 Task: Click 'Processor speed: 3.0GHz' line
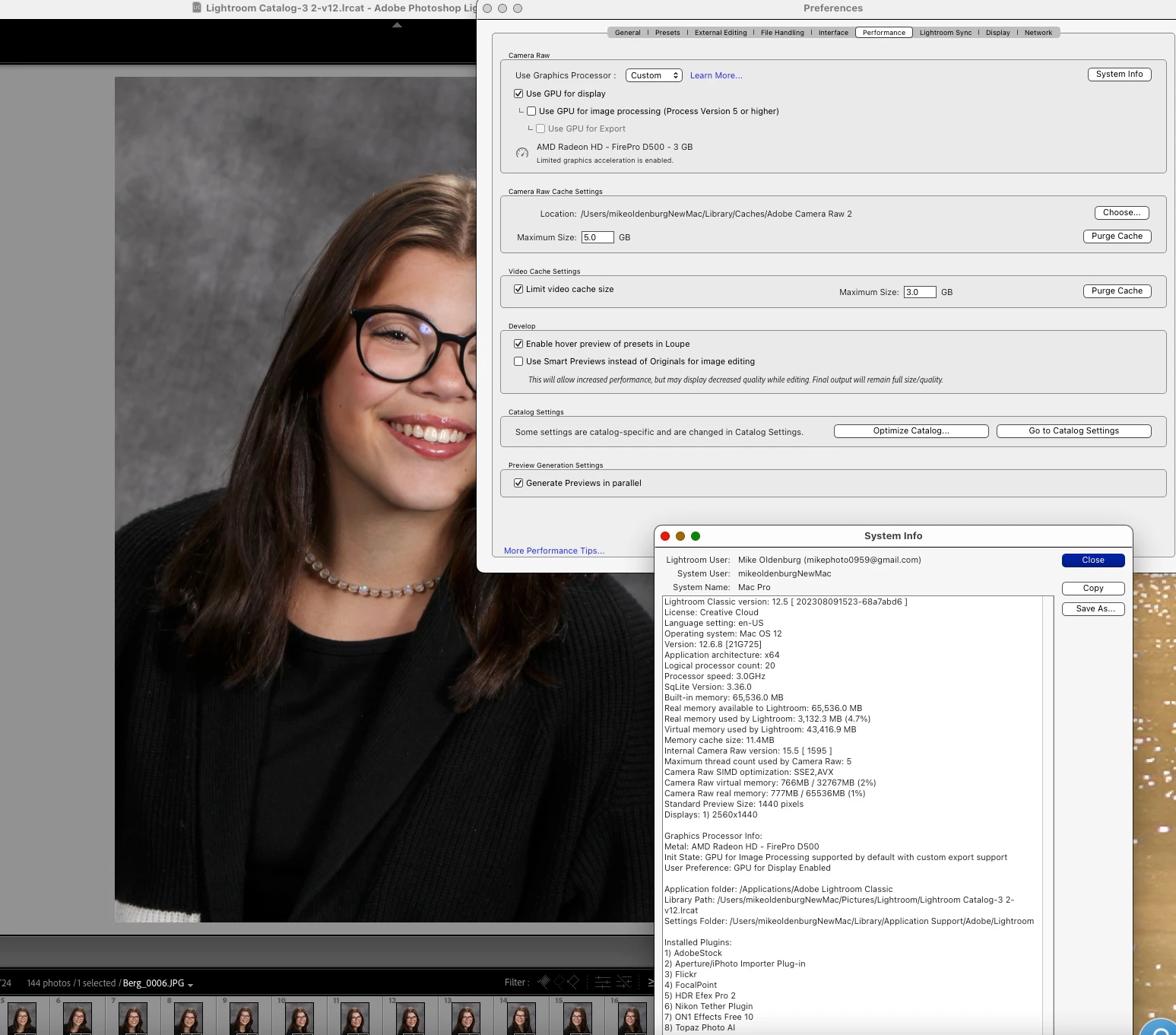[x=715, y=676]
